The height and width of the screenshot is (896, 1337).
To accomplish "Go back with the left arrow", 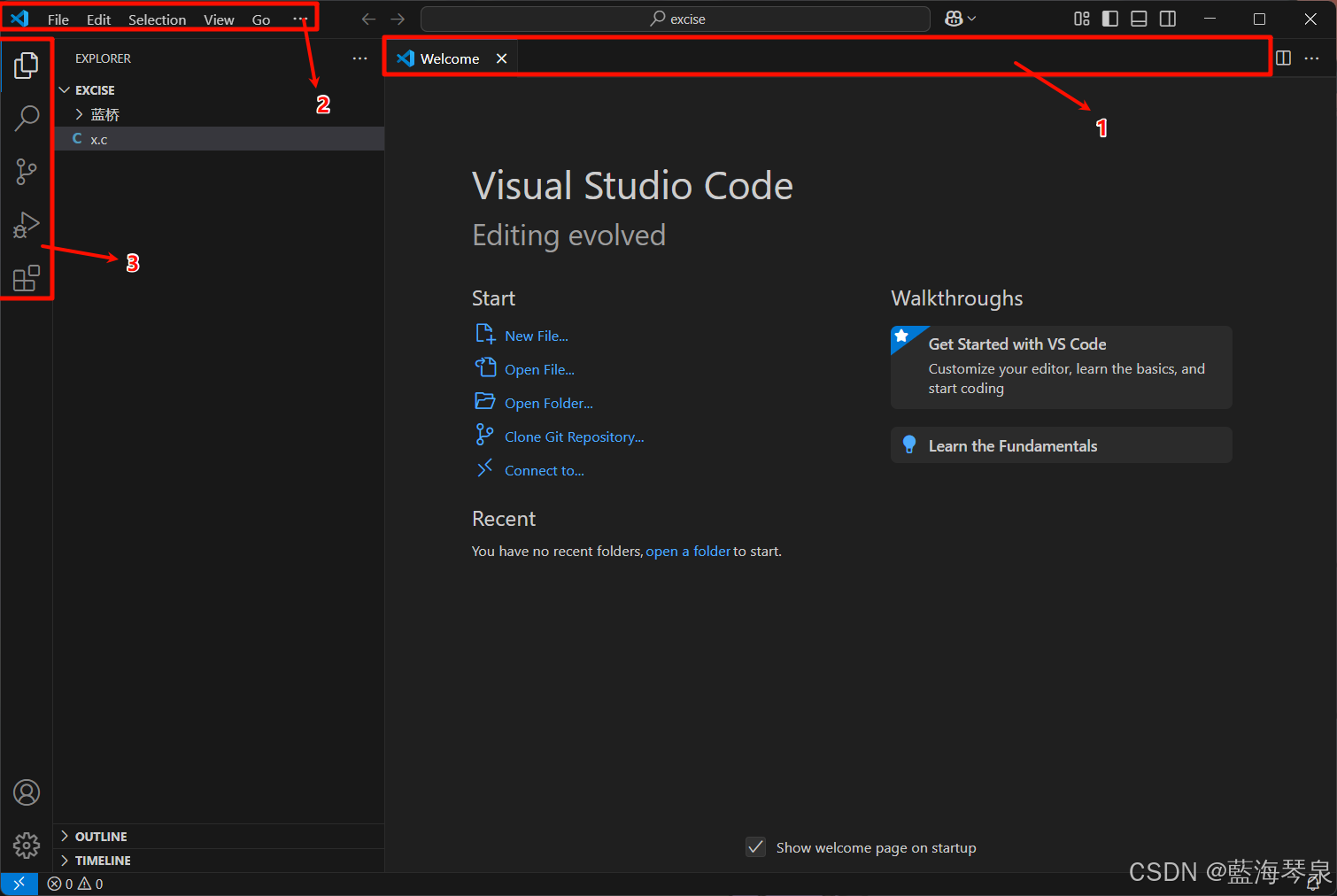I will (x=368, y=19).
